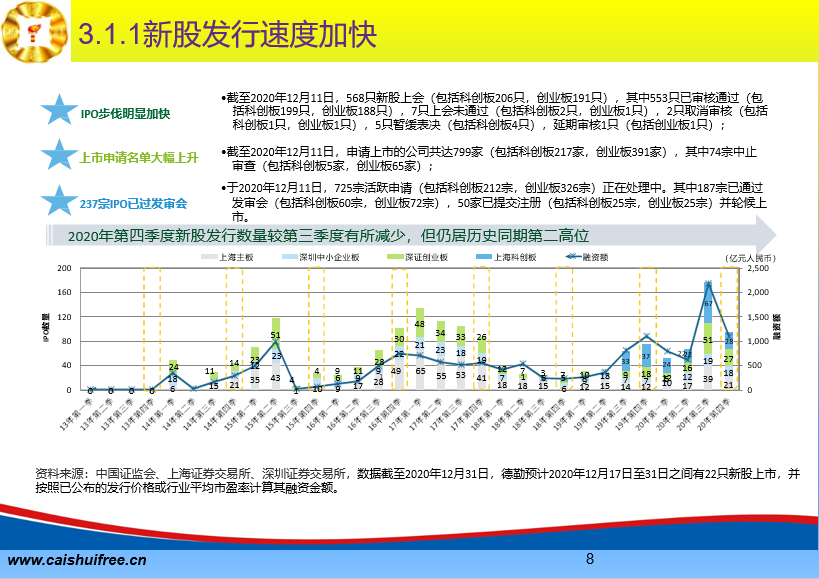Click the data label 48 on the green segment
Image resolution: width=819 pixels, height=579 pixels.
pos(419,324)
